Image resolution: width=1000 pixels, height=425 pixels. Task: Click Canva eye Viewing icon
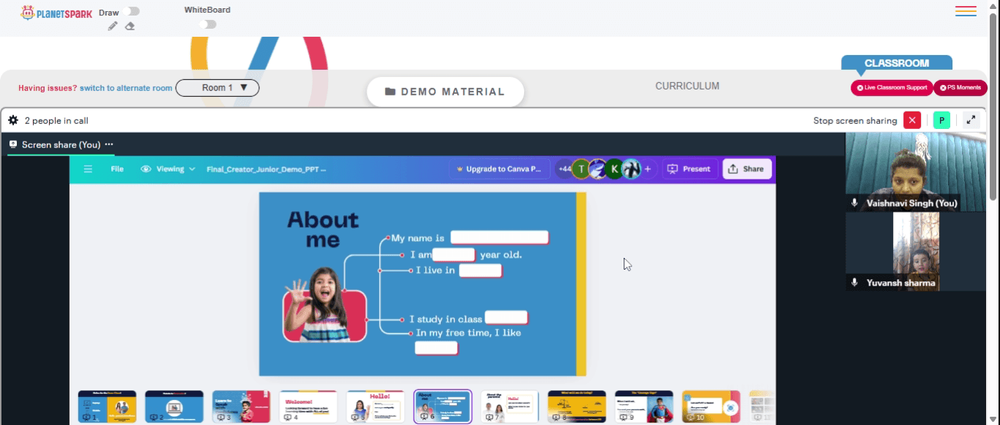pyautogui.click(x=146, y=169)
